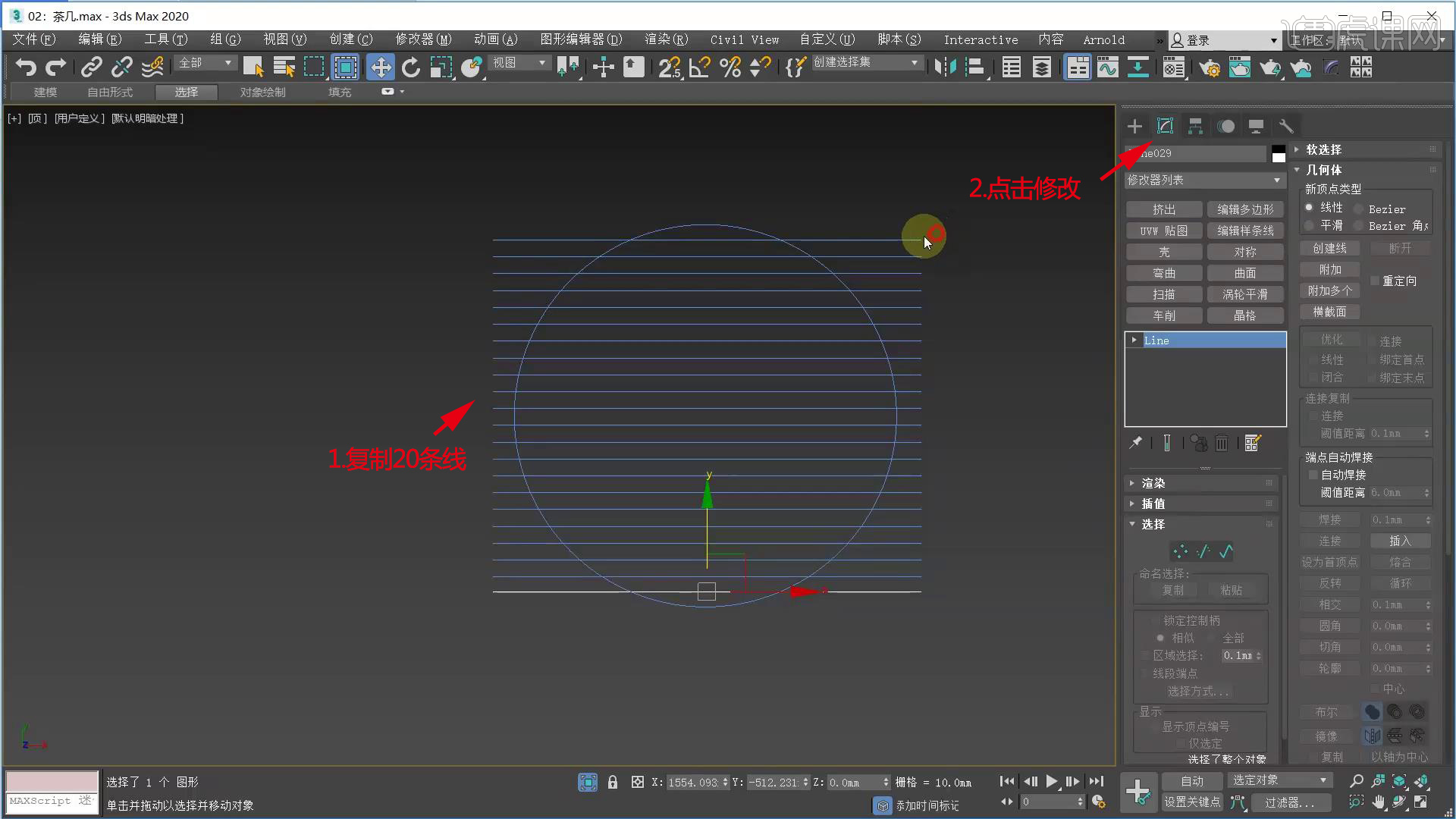Apply the 挤出 modifier button
This screenshot has width=1456, height=819.
(1164, 209)
